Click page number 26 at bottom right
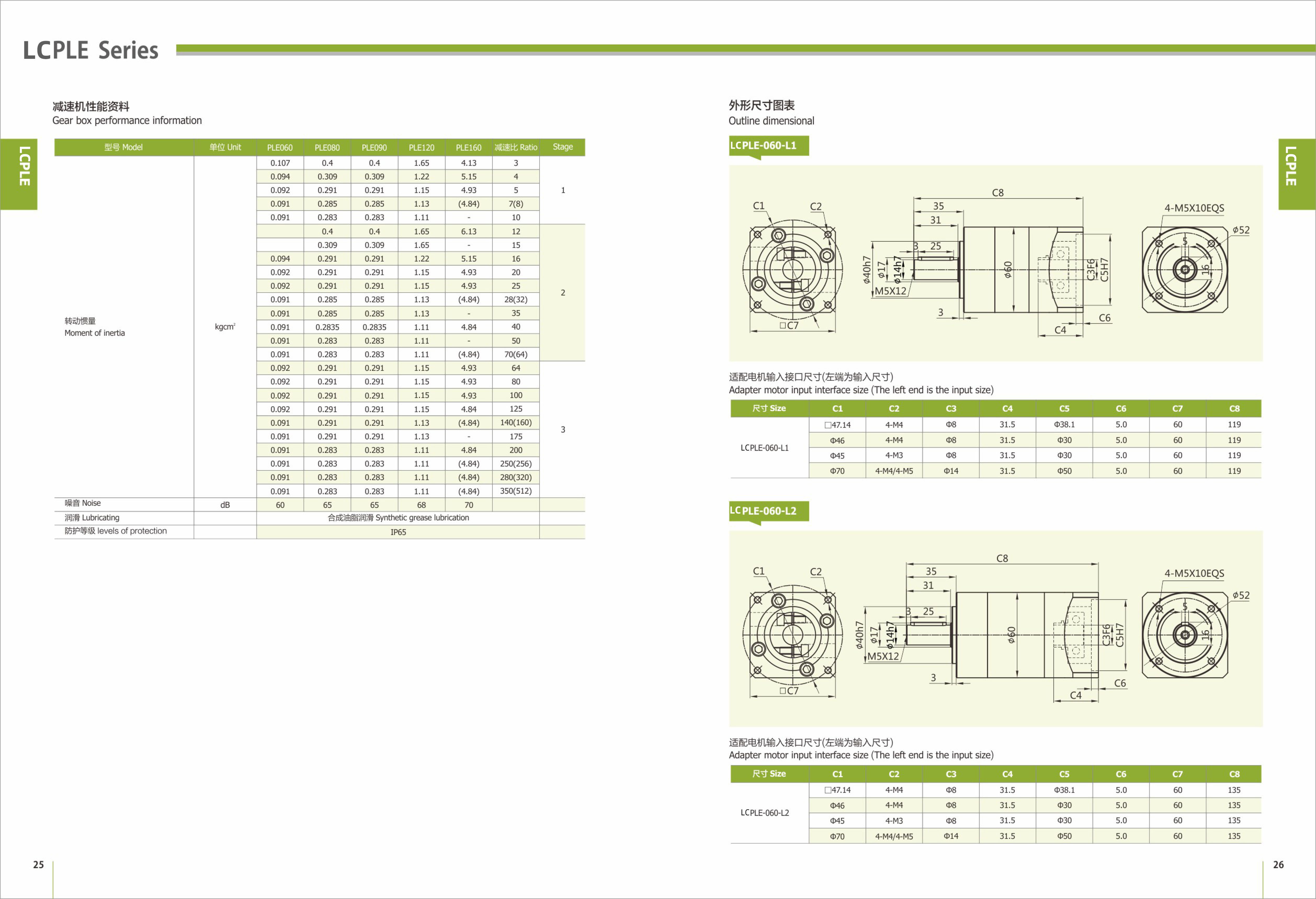 [x=1278, y=864]
